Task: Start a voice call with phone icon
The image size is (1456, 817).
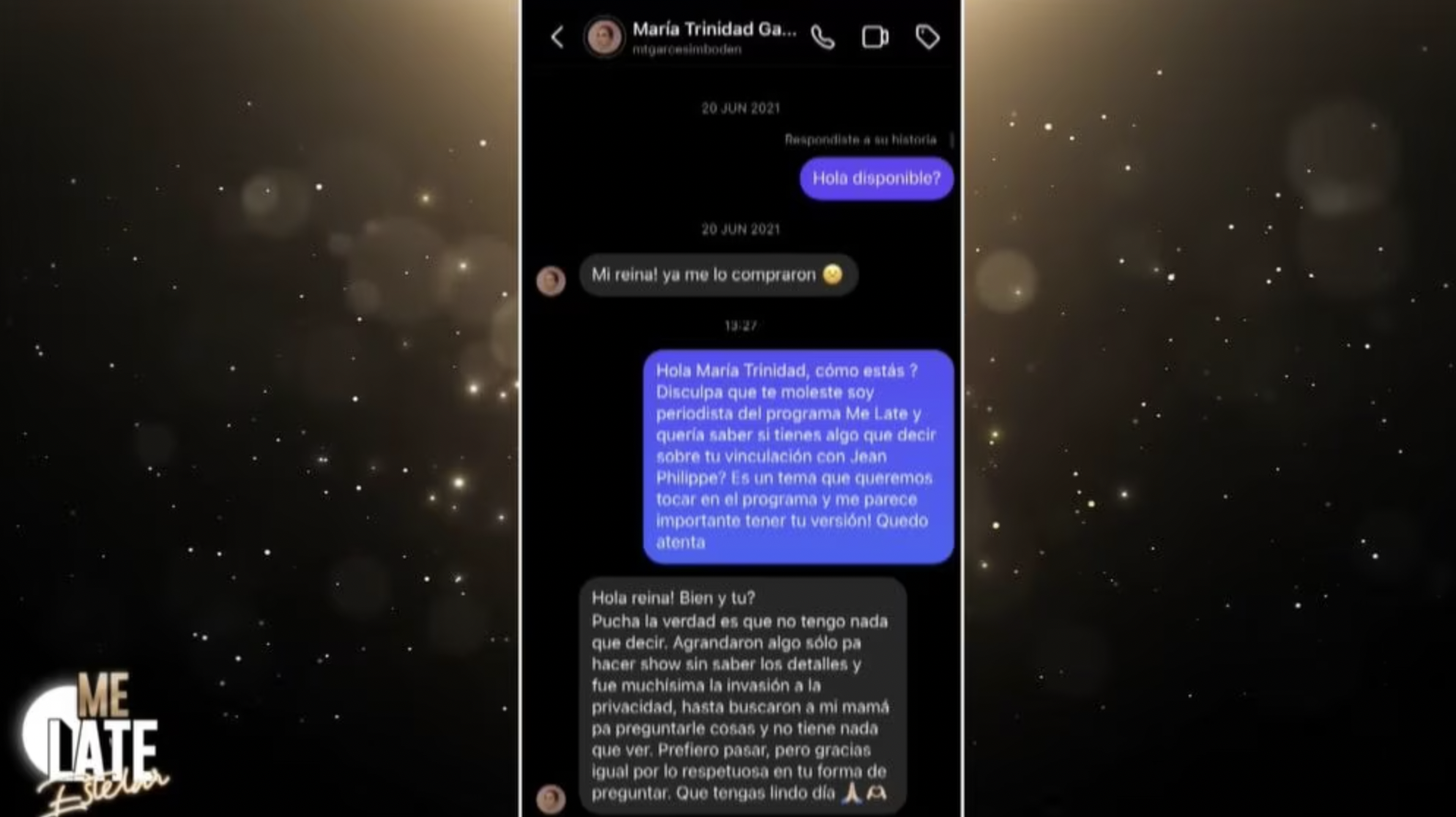Action: click(822, 37)
